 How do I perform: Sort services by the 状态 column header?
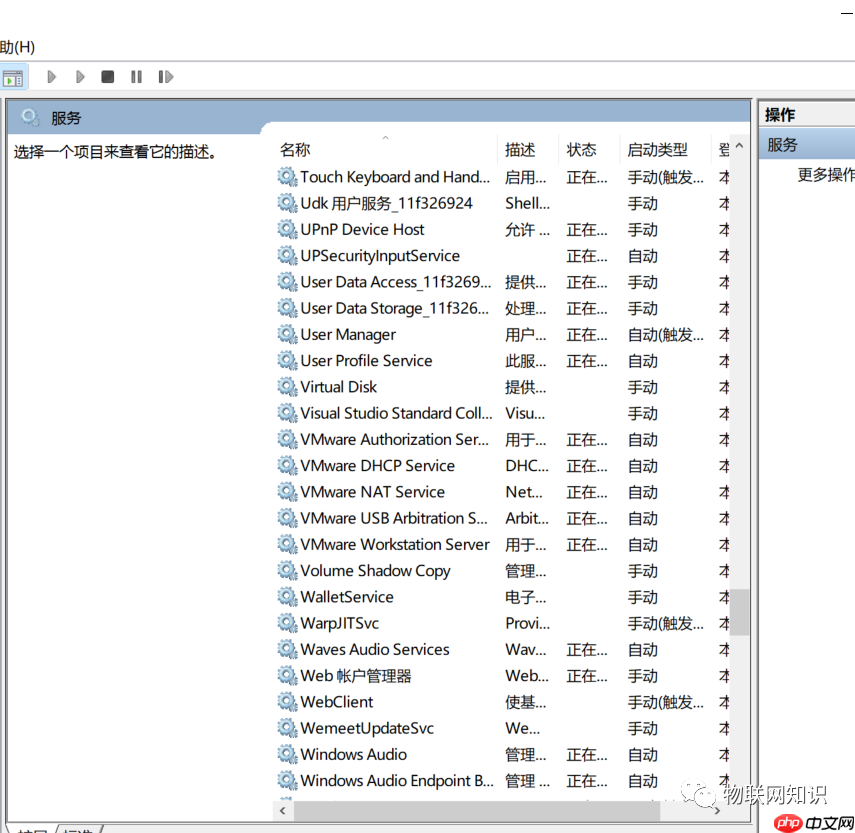583,148
